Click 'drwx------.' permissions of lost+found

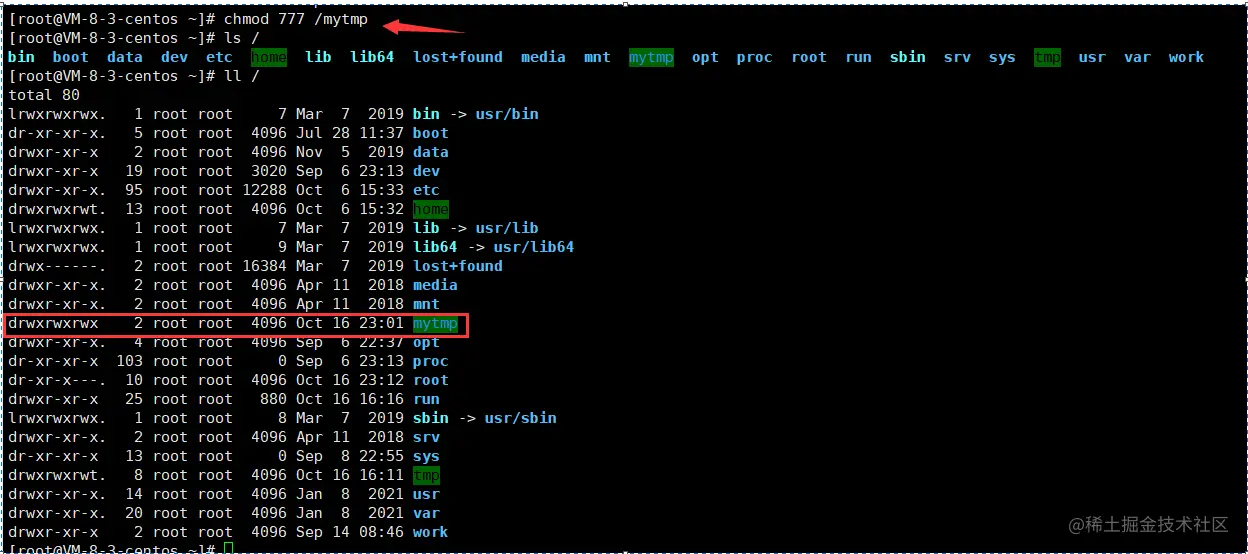pyautogui.click(x=57, y=266)
